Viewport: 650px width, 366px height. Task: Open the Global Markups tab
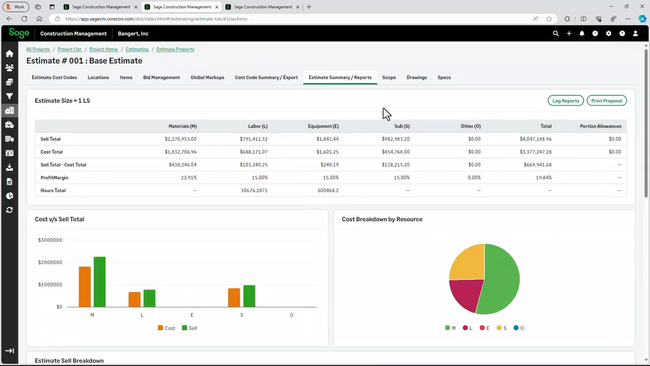pos(207,78)
